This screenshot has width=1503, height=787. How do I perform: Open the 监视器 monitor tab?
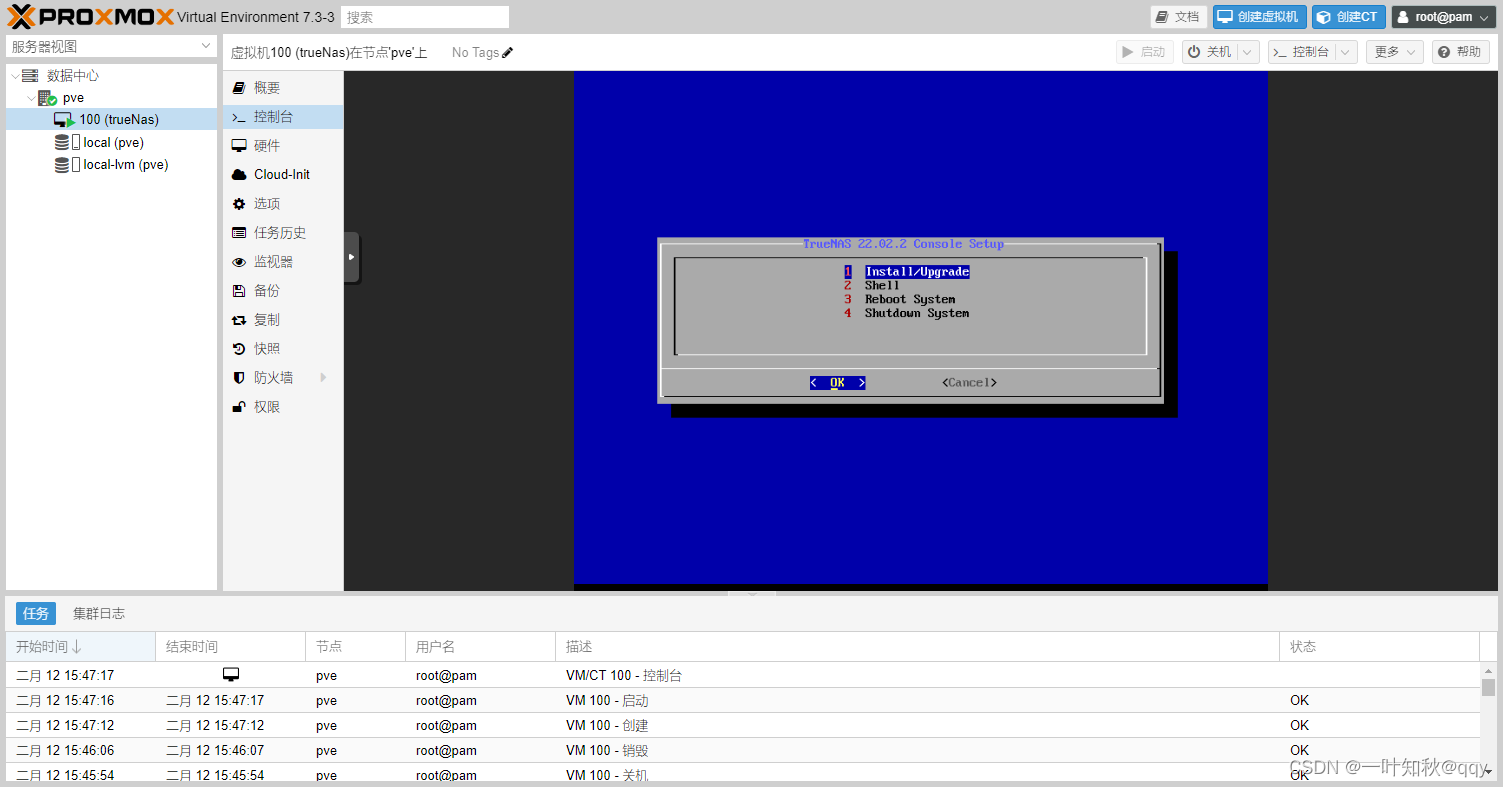click(282, 262)
